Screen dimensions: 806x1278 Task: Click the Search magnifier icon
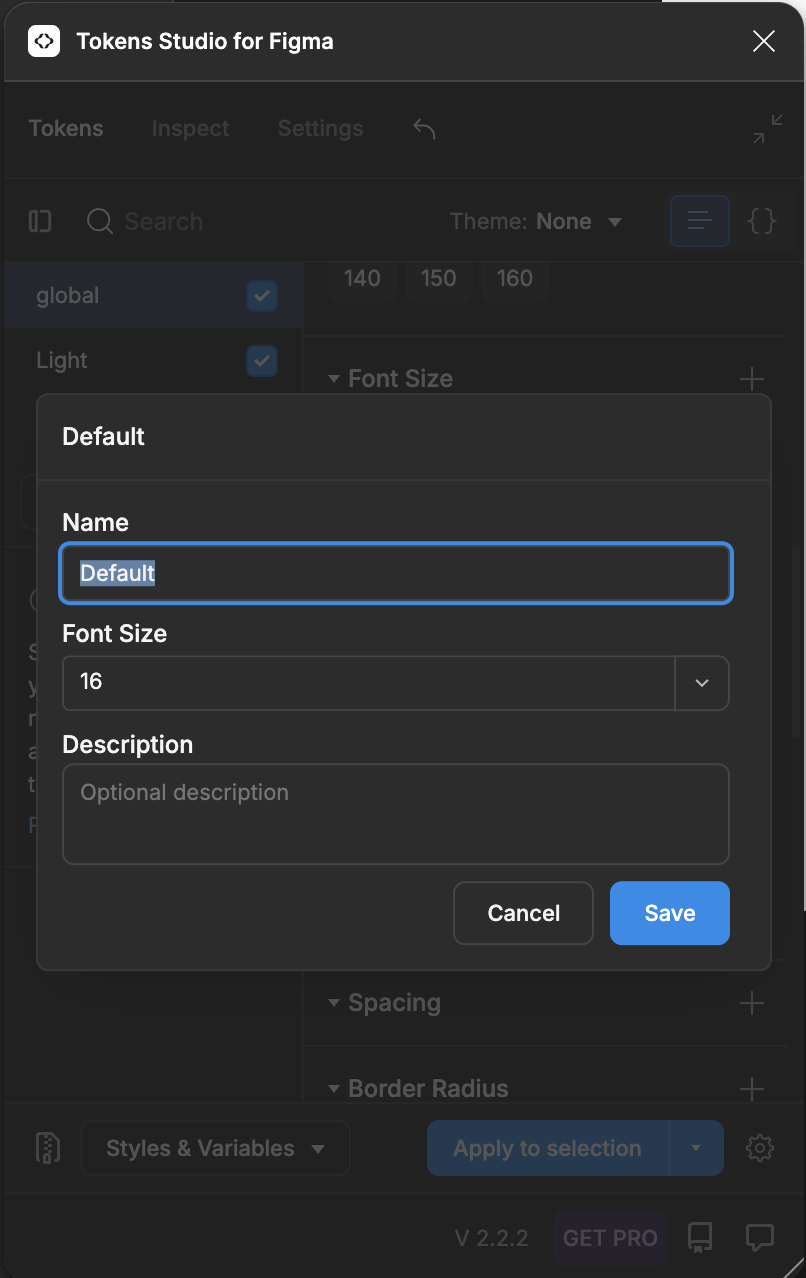[100, 221]
